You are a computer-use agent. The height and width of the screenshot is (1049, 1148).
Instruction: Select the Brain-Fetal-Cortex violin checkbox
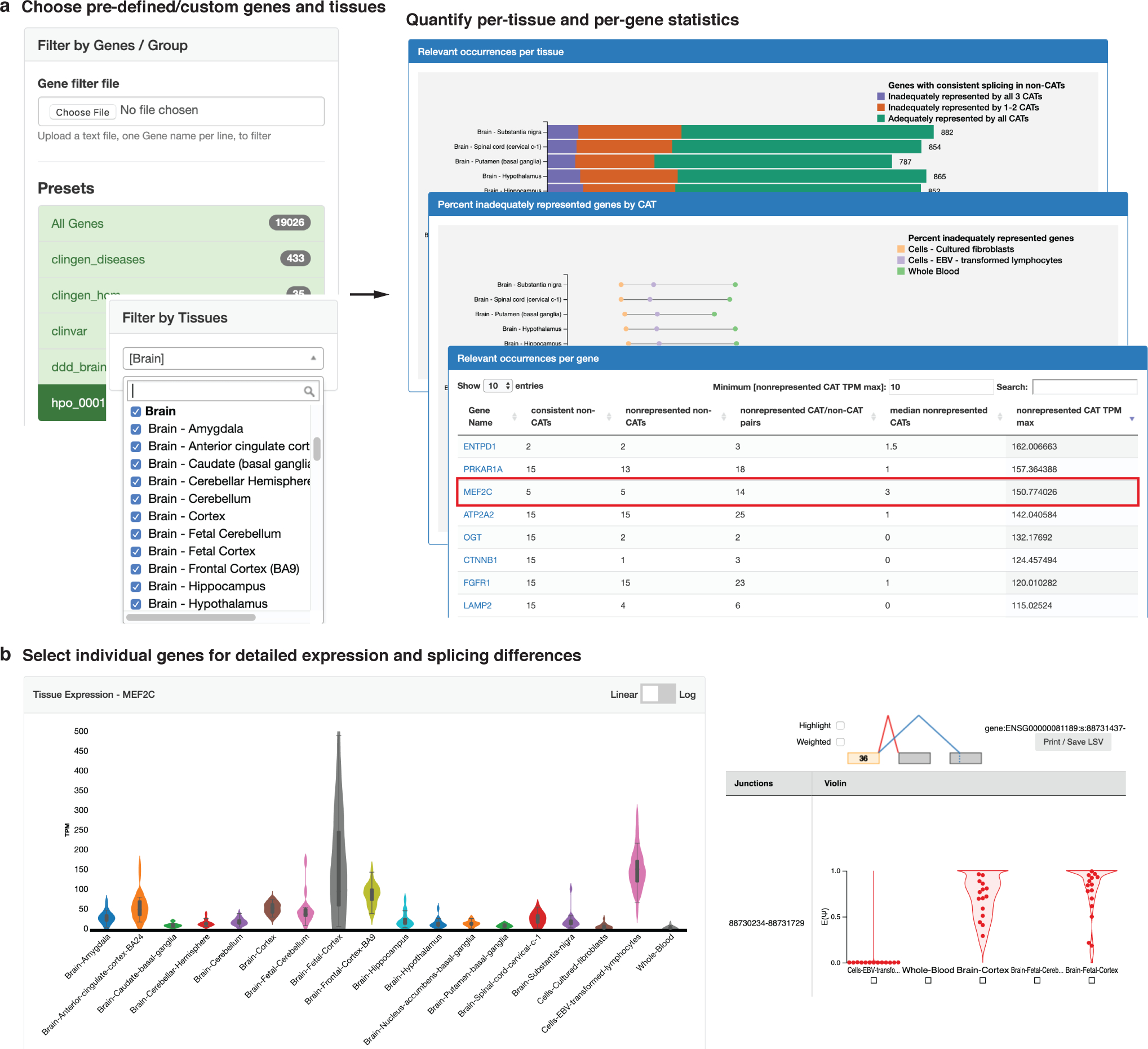point(1092,981)
